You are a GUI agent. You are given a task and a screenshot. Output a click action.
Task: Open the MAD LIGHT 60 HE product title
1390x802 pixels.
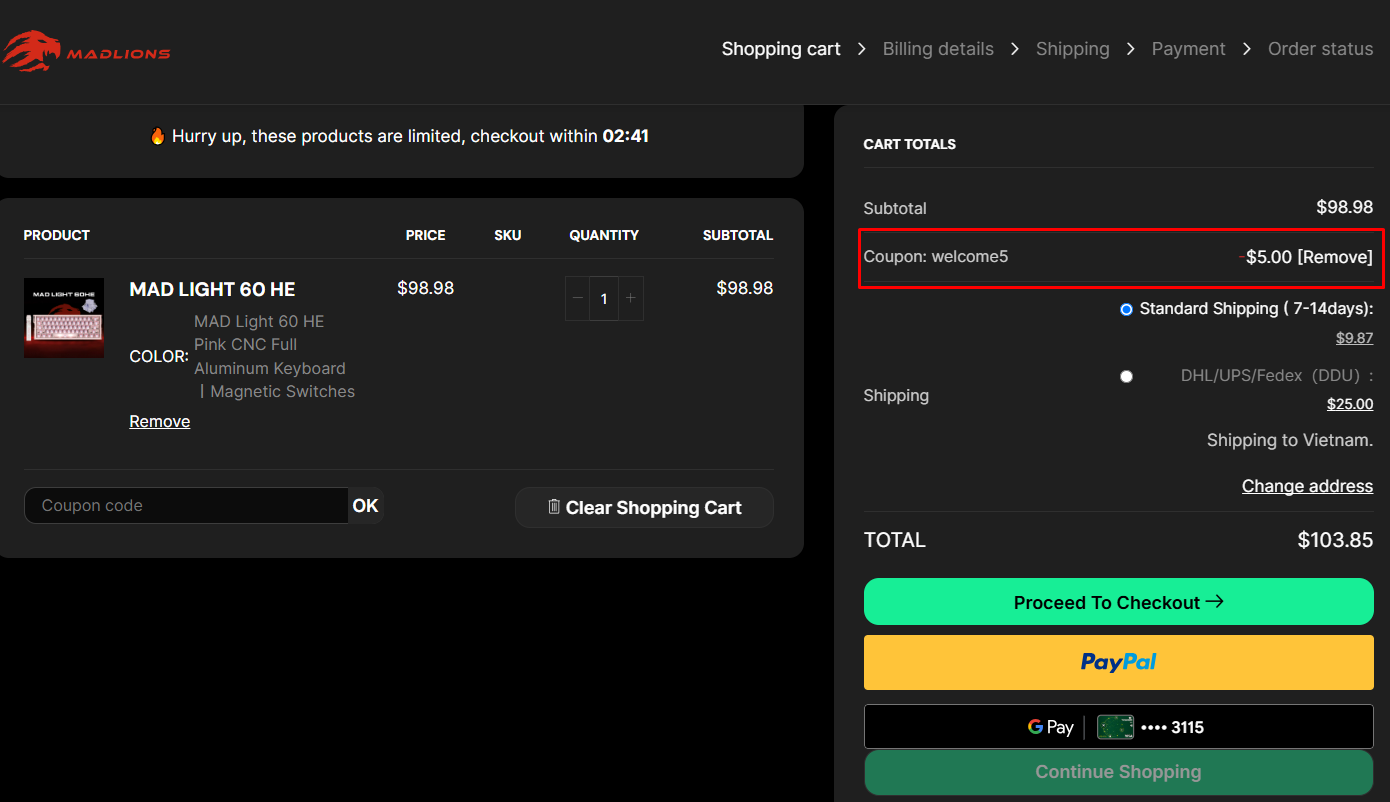[212, 289]
